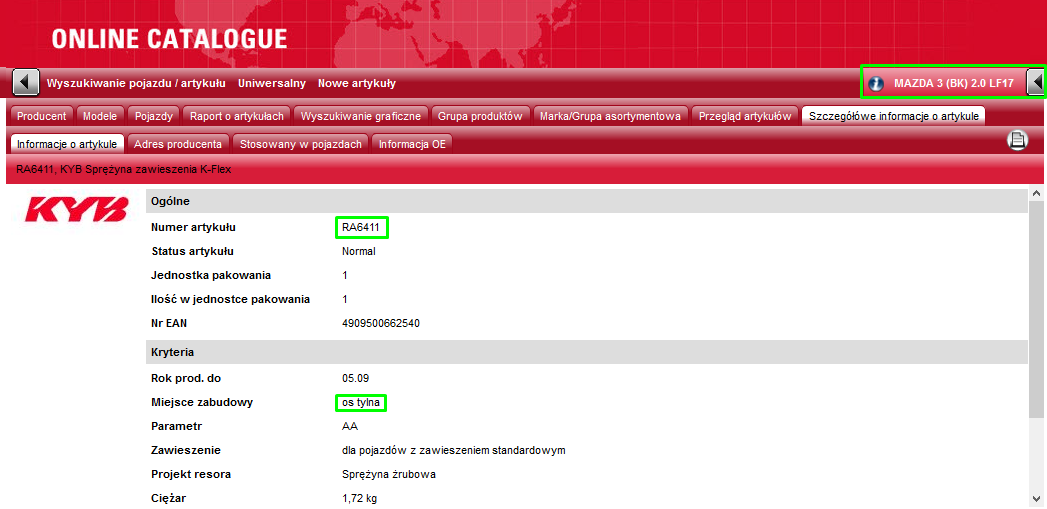Open the Grupa produktów tab

click(x=480, y=116)
